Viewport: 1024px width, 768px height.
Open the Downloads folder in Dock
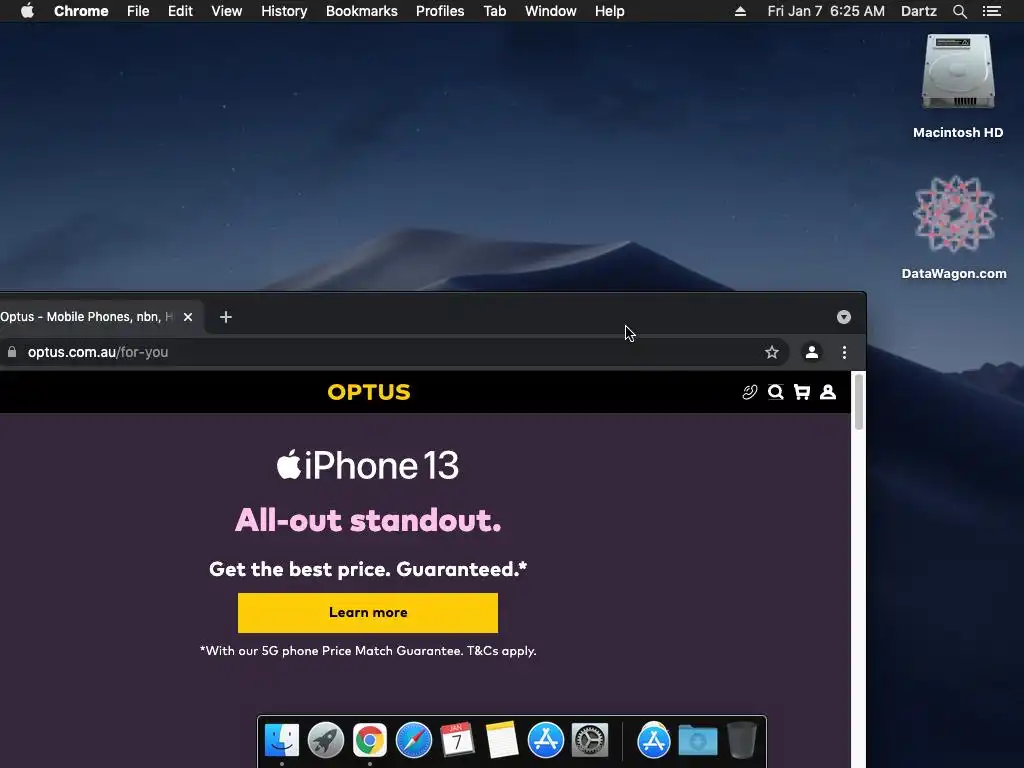coord(697,740)
